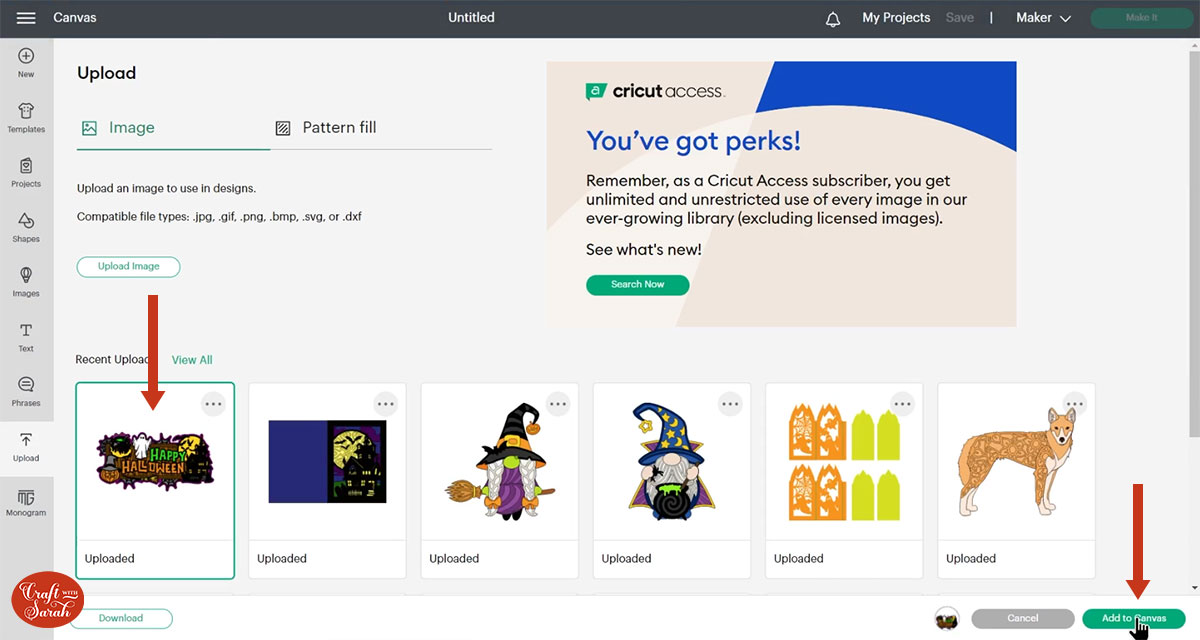Image resolution: width=1200 pixels, height=640 pixels.
Task: Open the Templates panel
Action: 26,117
